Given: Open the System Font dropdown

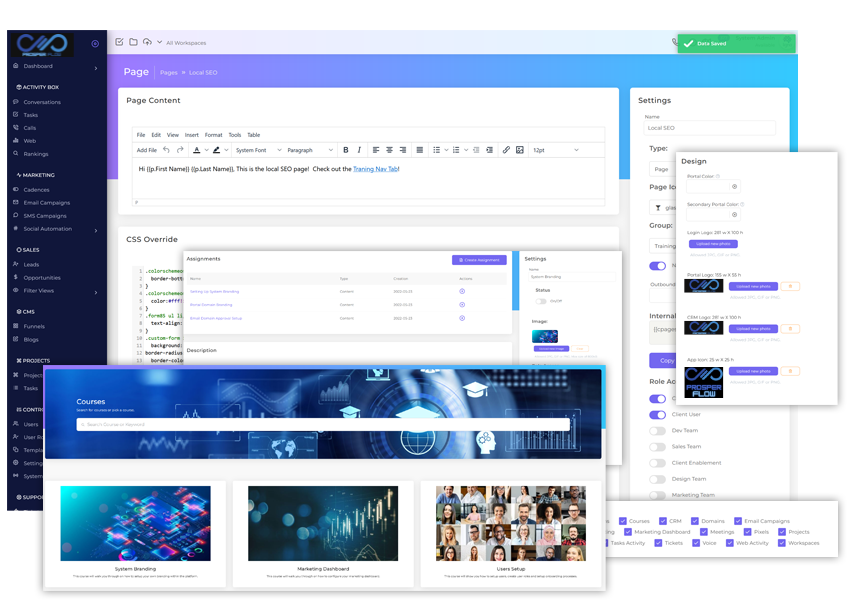Looking at the screenshot, I should [251, 150].
